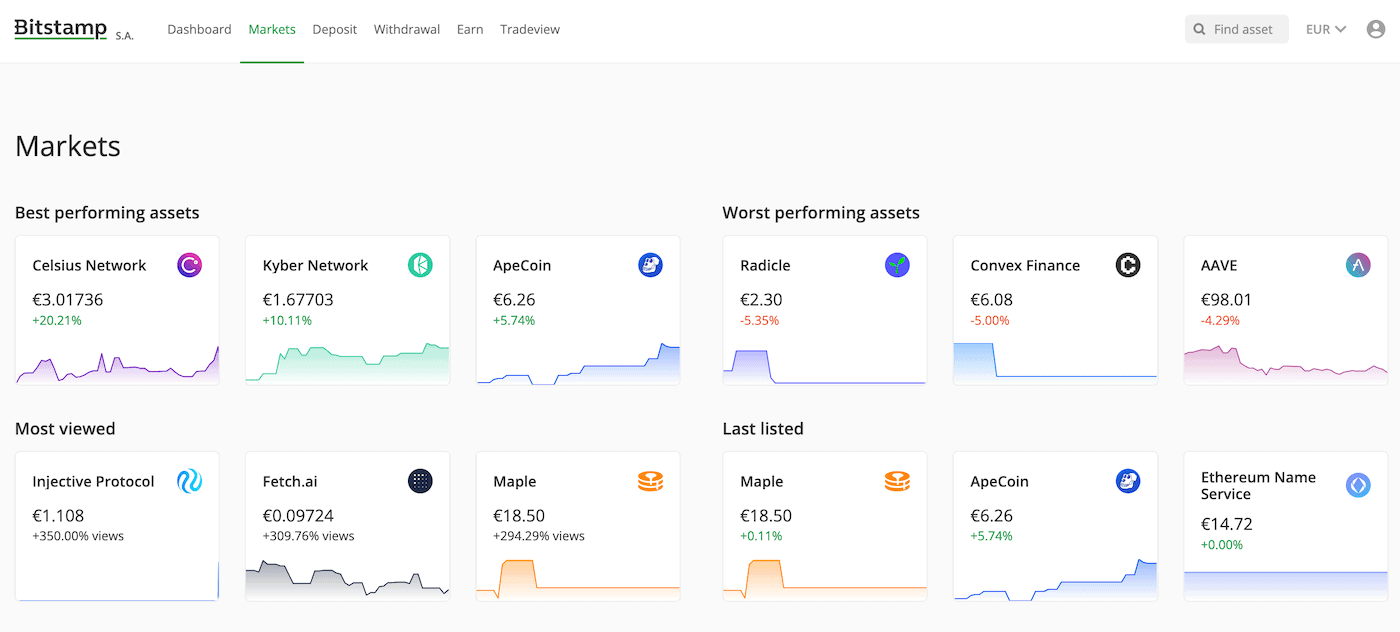The image size is (1400, 632).
Task: Open ApeCoin chart in Best performing assets
Action: [578, 362]
